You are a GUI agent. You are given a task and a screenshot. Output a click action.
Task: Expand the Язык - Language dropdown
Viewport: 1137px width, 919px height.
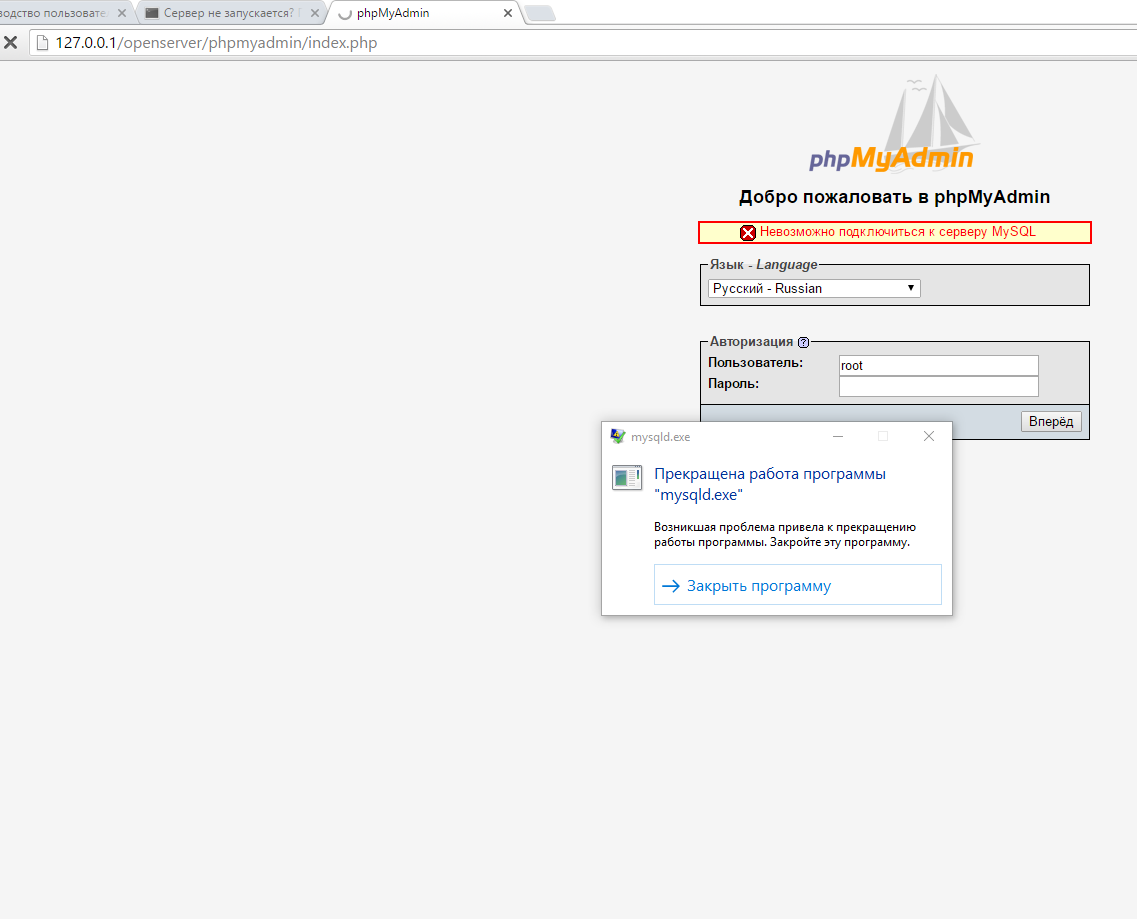(x=813, y=288)
